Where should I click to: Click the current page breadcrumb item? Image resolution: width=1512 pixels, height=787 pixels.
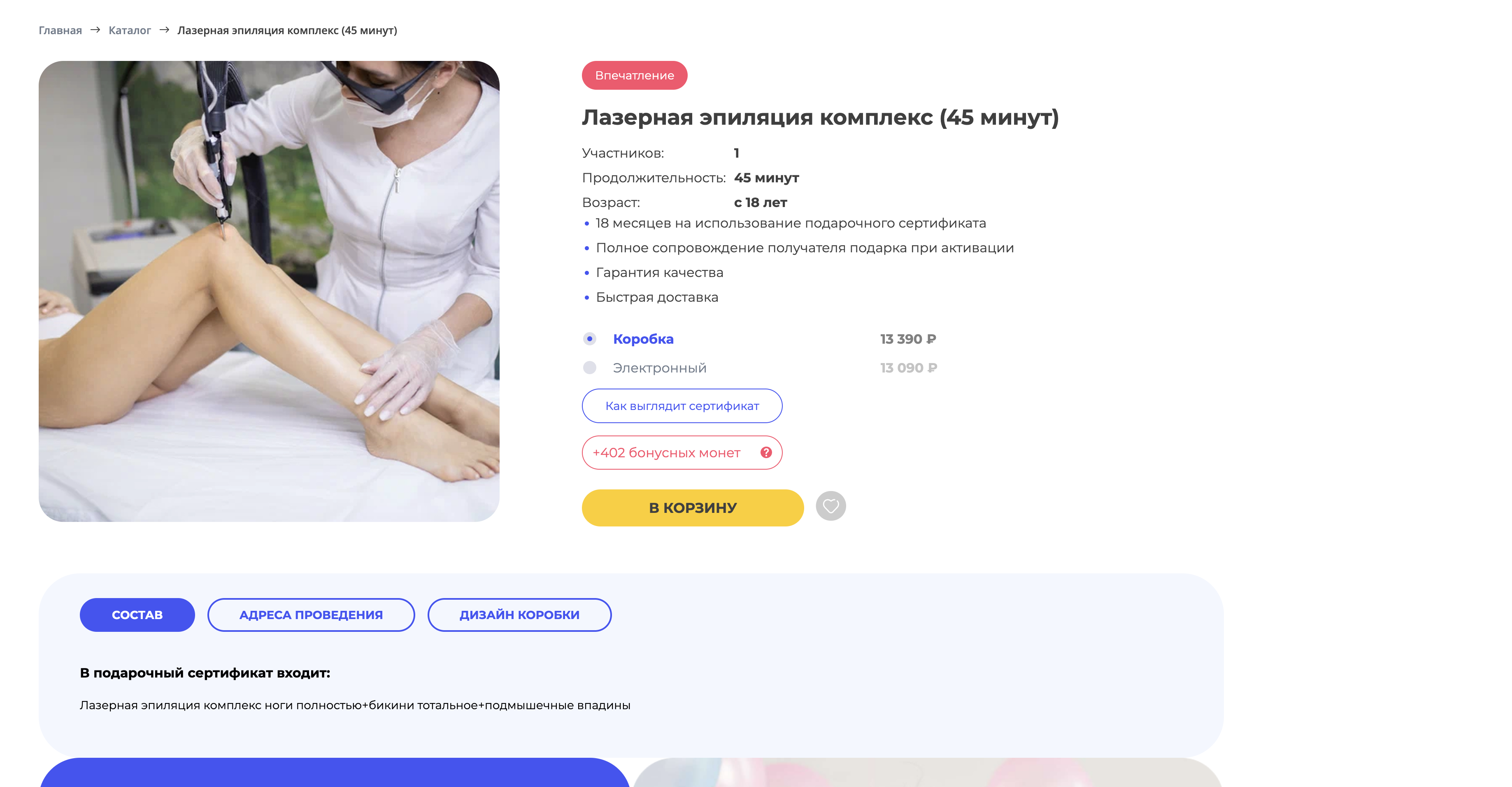287,30
